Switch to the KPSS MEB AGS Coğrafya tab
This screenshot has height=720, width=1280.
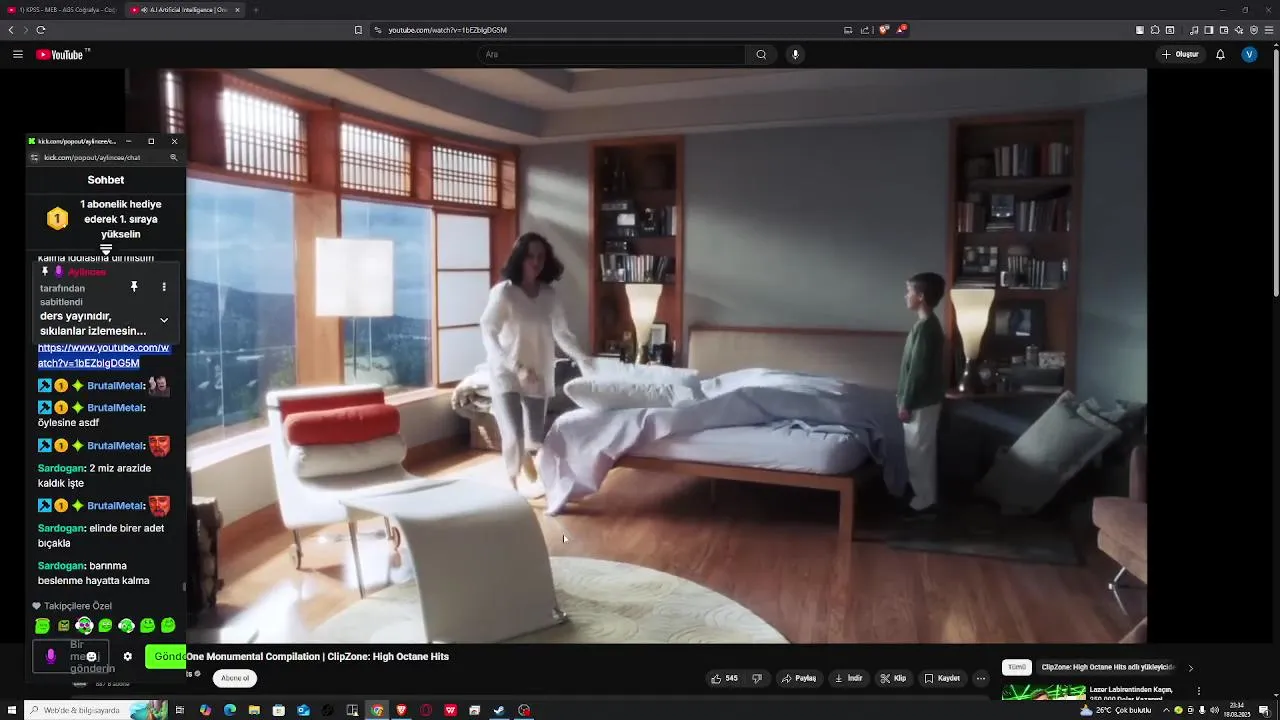coord(64,10)
